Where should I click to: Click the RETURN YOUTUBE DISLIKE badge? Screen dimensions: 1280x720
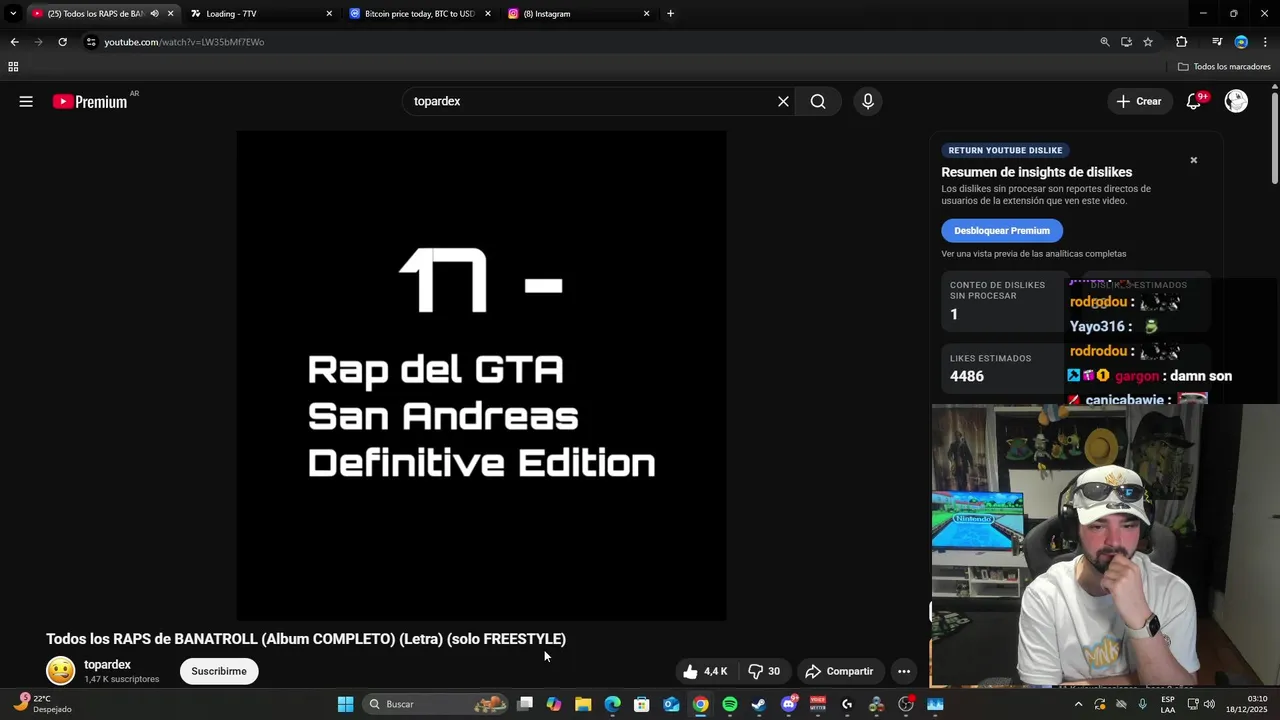pos(1005,150)
